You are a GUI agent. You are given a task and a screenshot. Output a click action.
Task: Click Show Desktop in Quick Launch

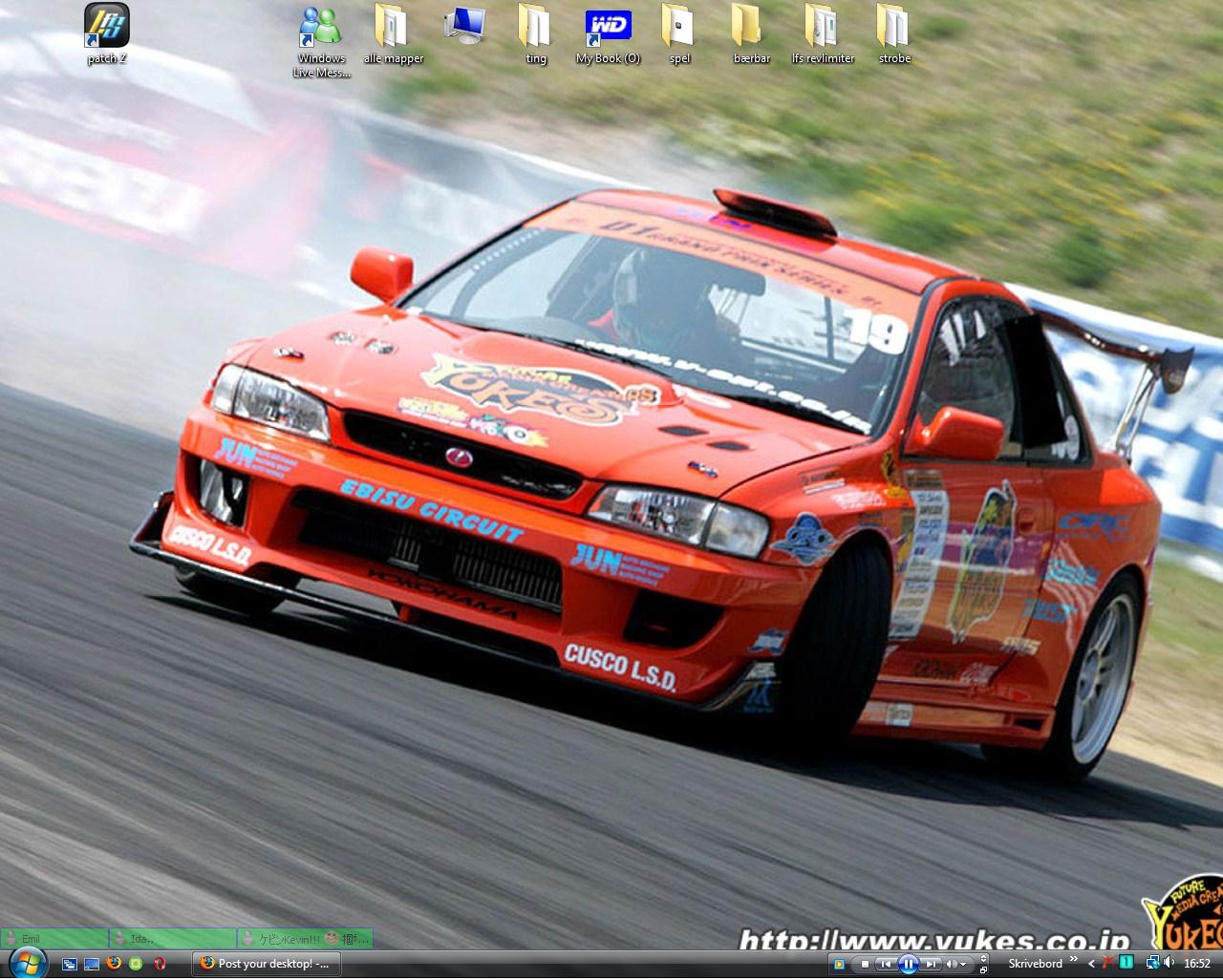[x=92, y=964]
